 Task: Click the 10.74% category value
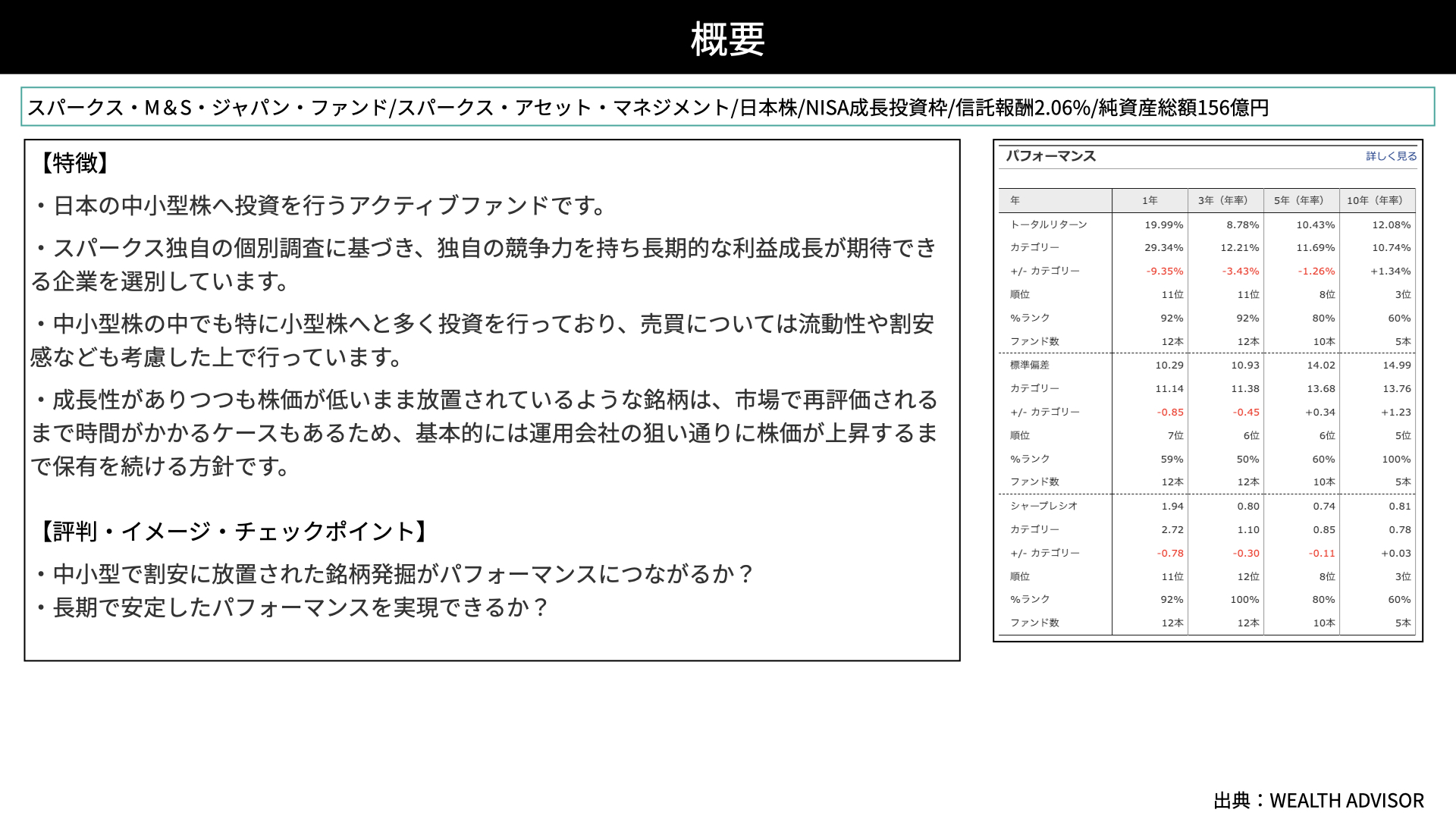click(1392, 248)
